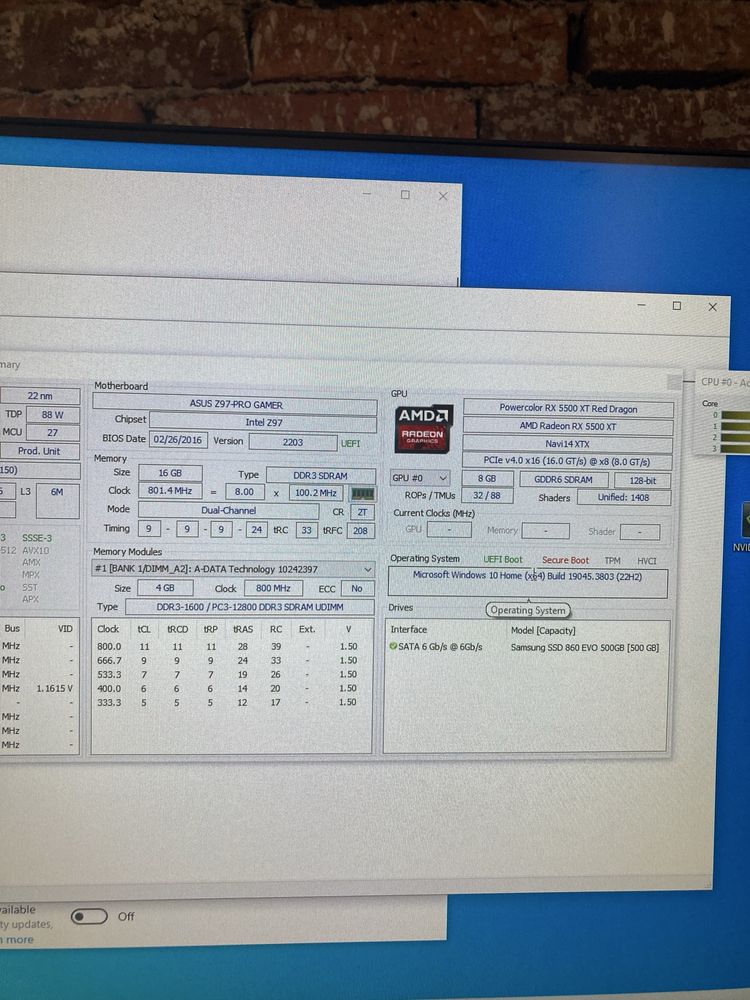Screen dimensions: 750x1000
Task: Select the Samsung SSD 860 EVO 500GB drive row
Action: [x=526, y=647]
